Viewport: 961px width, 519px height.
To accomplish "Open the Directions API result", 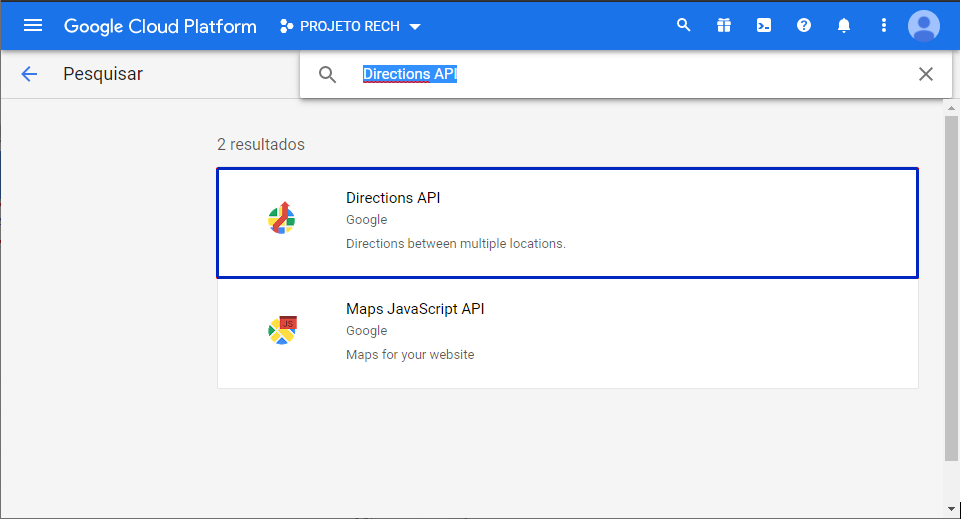I will [x=567, y=222].
